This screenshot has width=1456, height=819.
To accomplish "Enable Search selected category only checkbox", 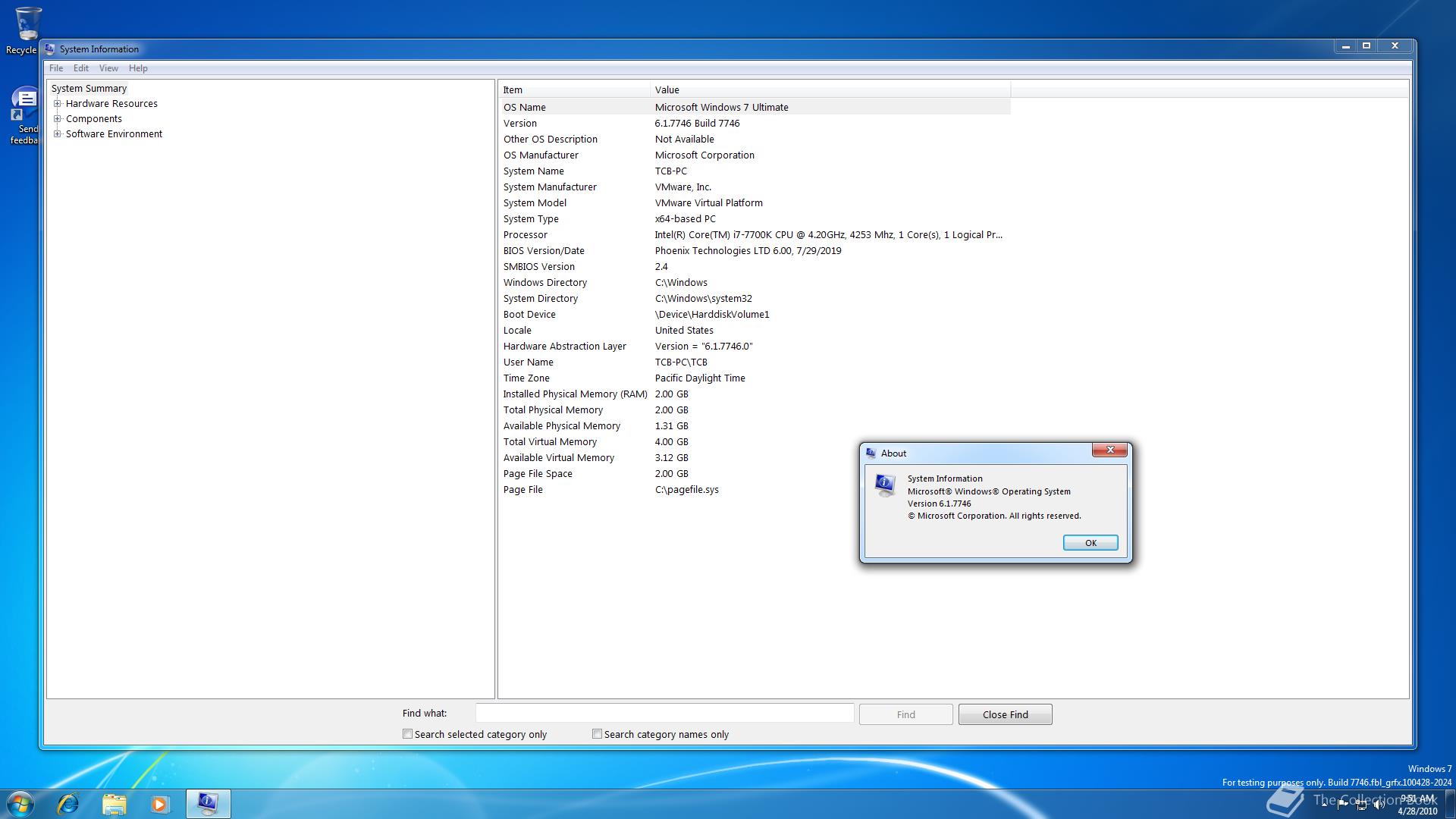I will tap(408, 734).
